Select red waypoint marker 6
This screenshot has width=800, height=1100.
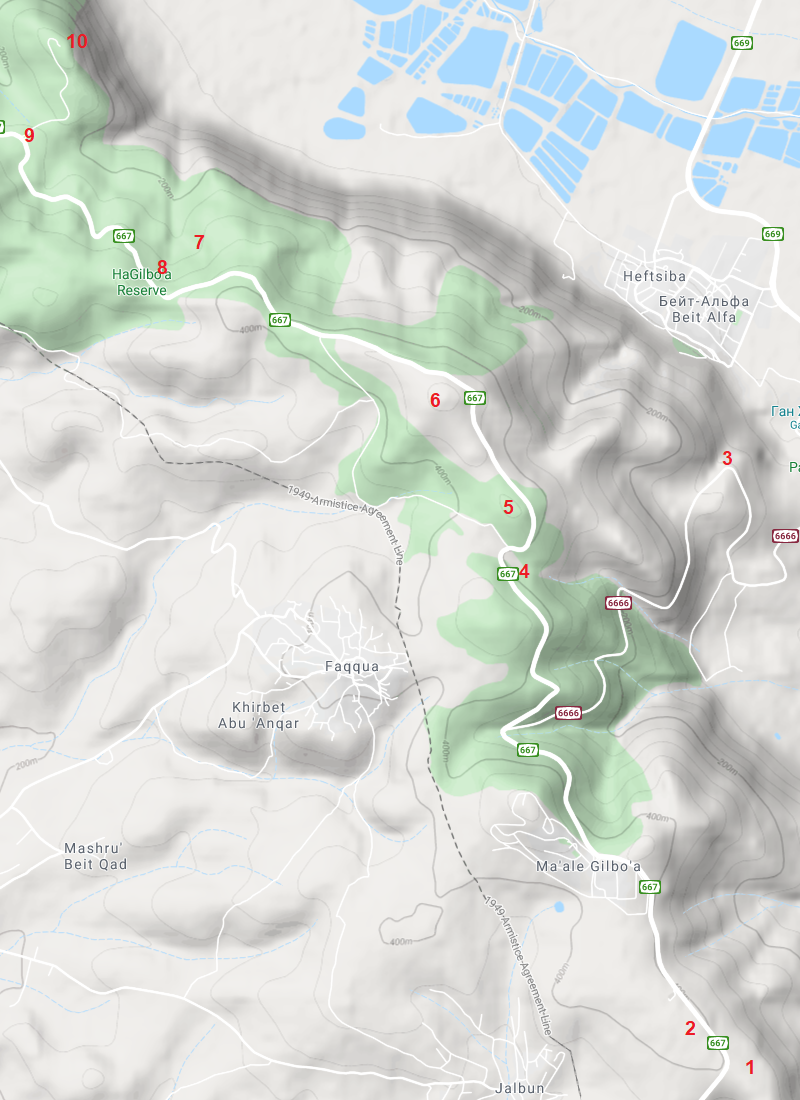[x=435, y=400]
